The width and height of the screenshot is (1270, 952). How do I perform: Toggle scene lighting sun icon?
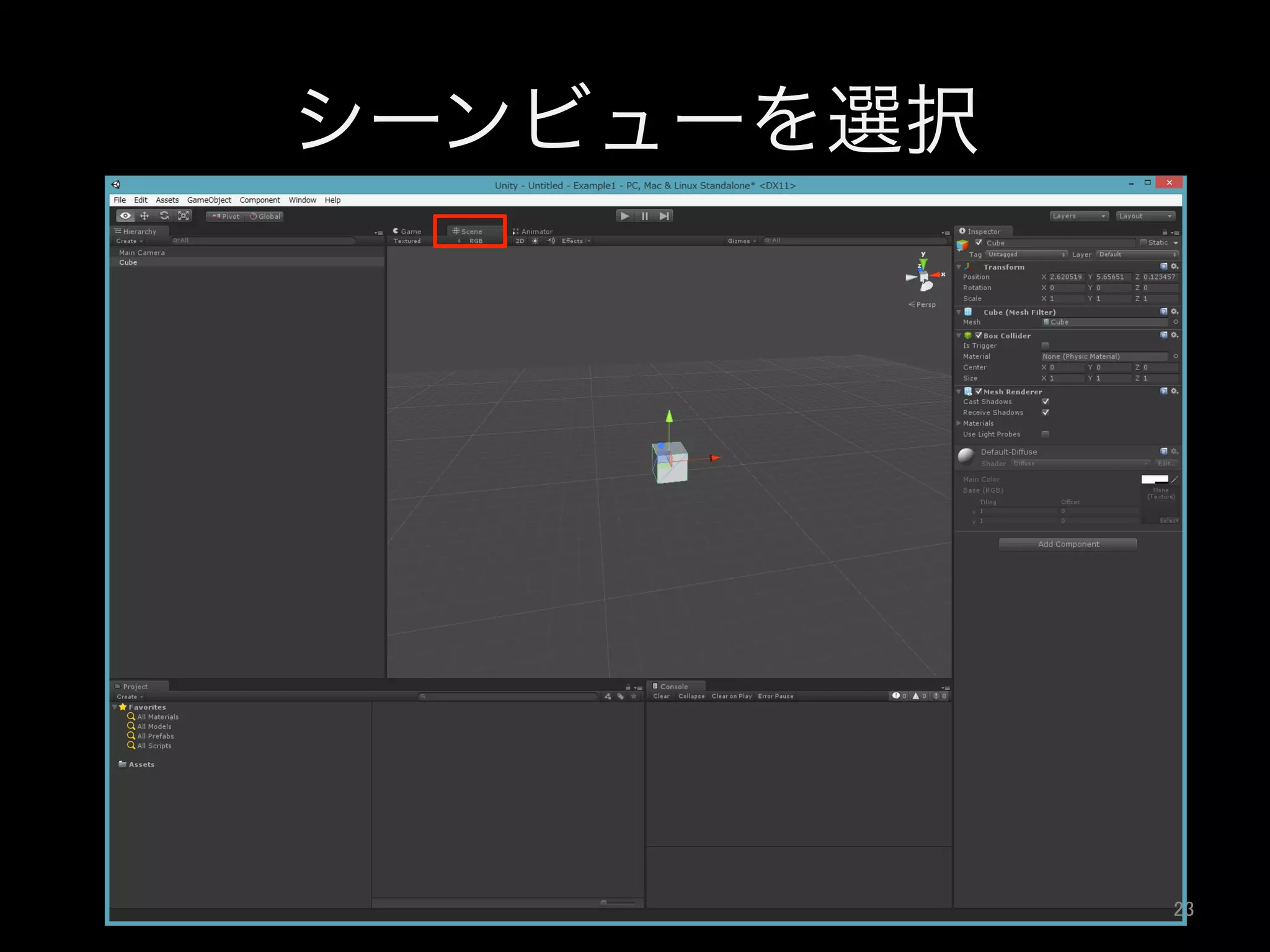(535, 241)
